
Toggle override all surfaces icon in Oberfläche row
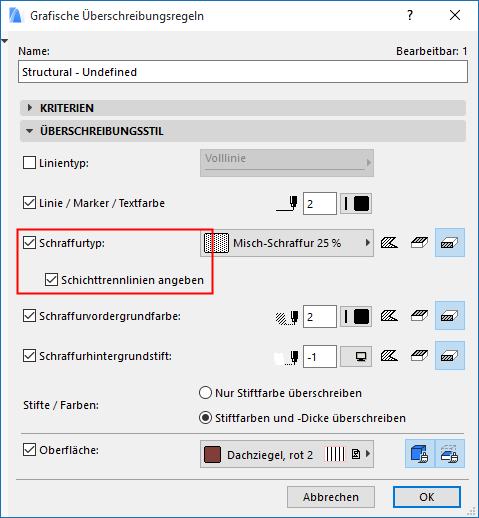[x=420, y=454]
